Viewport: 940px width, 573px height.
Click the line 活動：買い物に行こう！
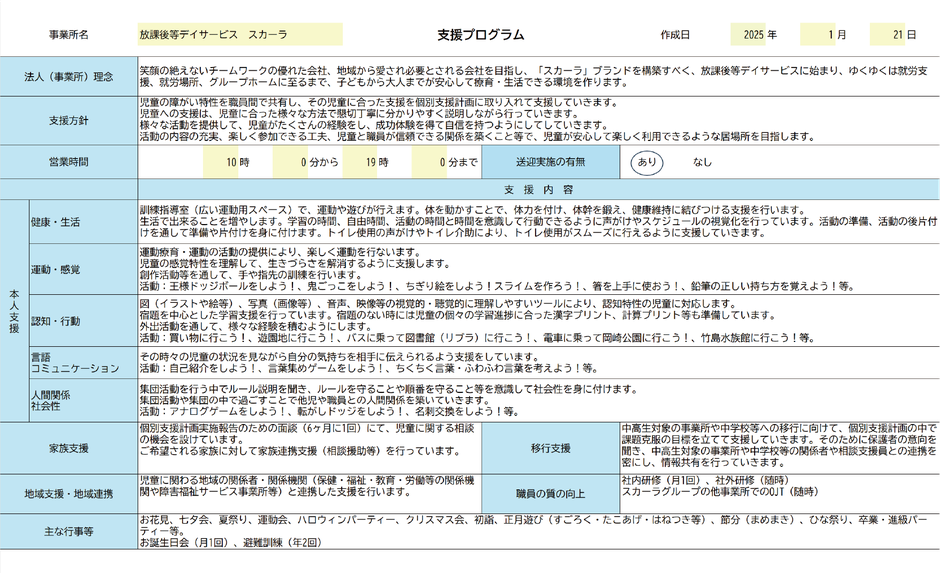click(x=477, y=337)
